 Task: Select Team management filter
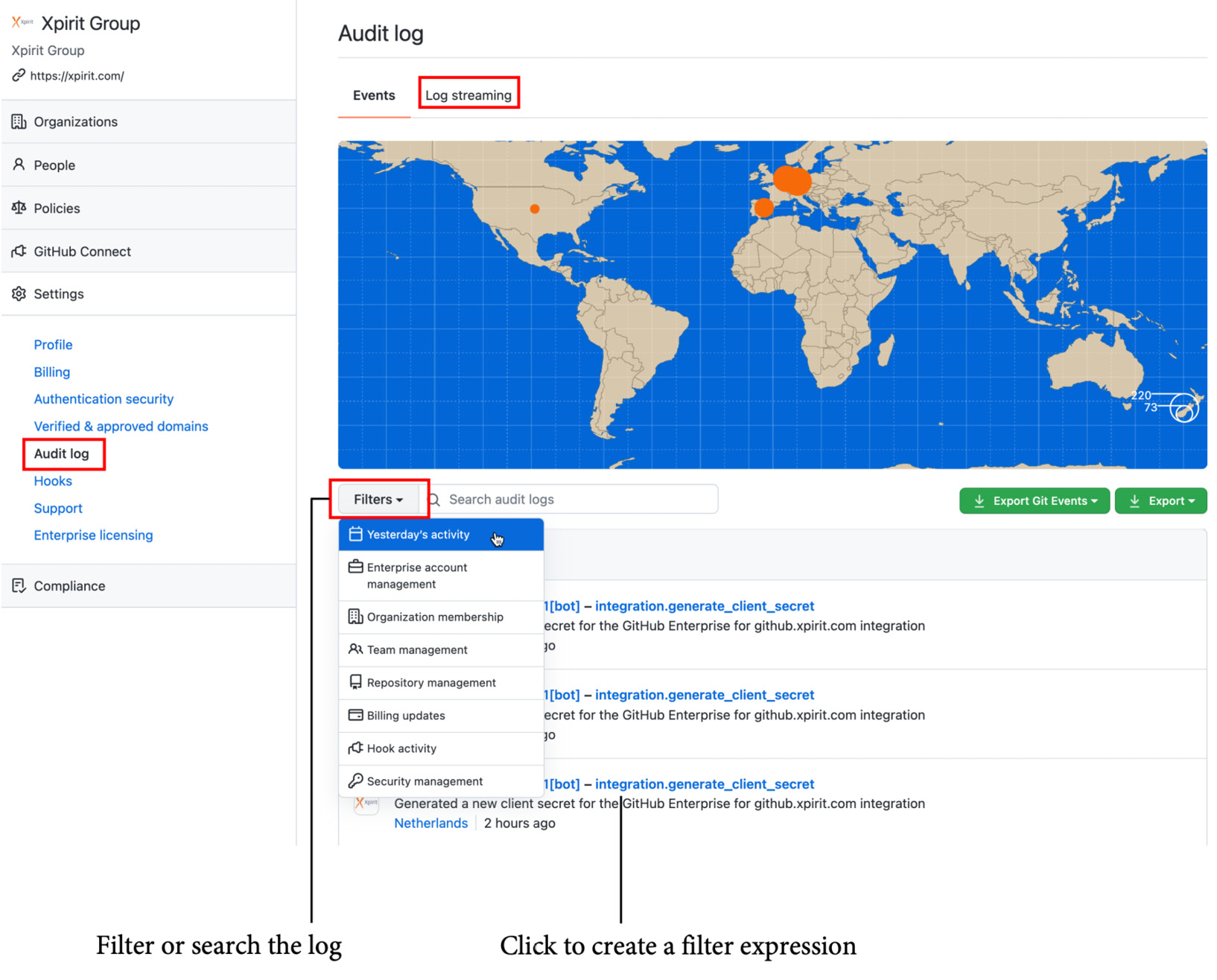point(441,650)
